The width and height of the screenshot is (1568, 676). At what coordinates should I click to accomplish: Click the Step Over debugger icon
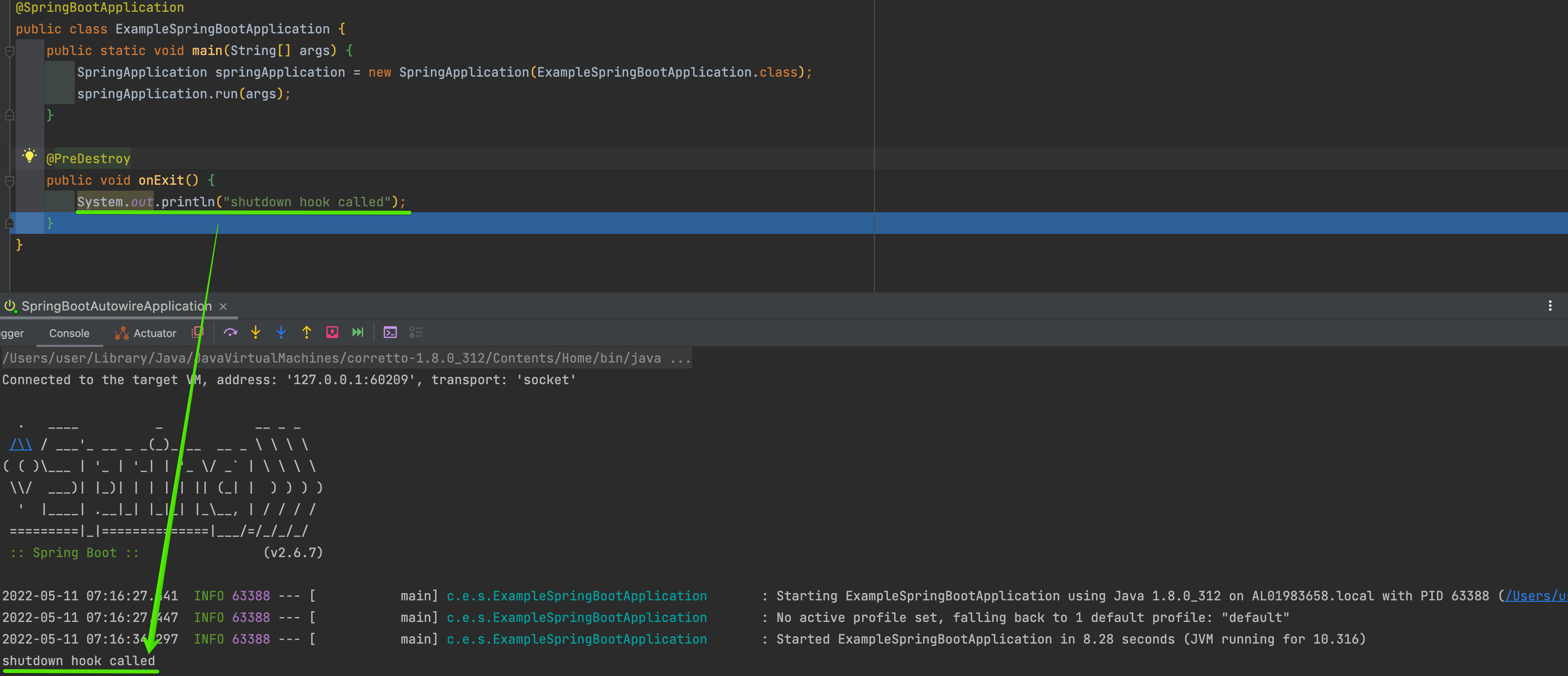pos(230,332)
